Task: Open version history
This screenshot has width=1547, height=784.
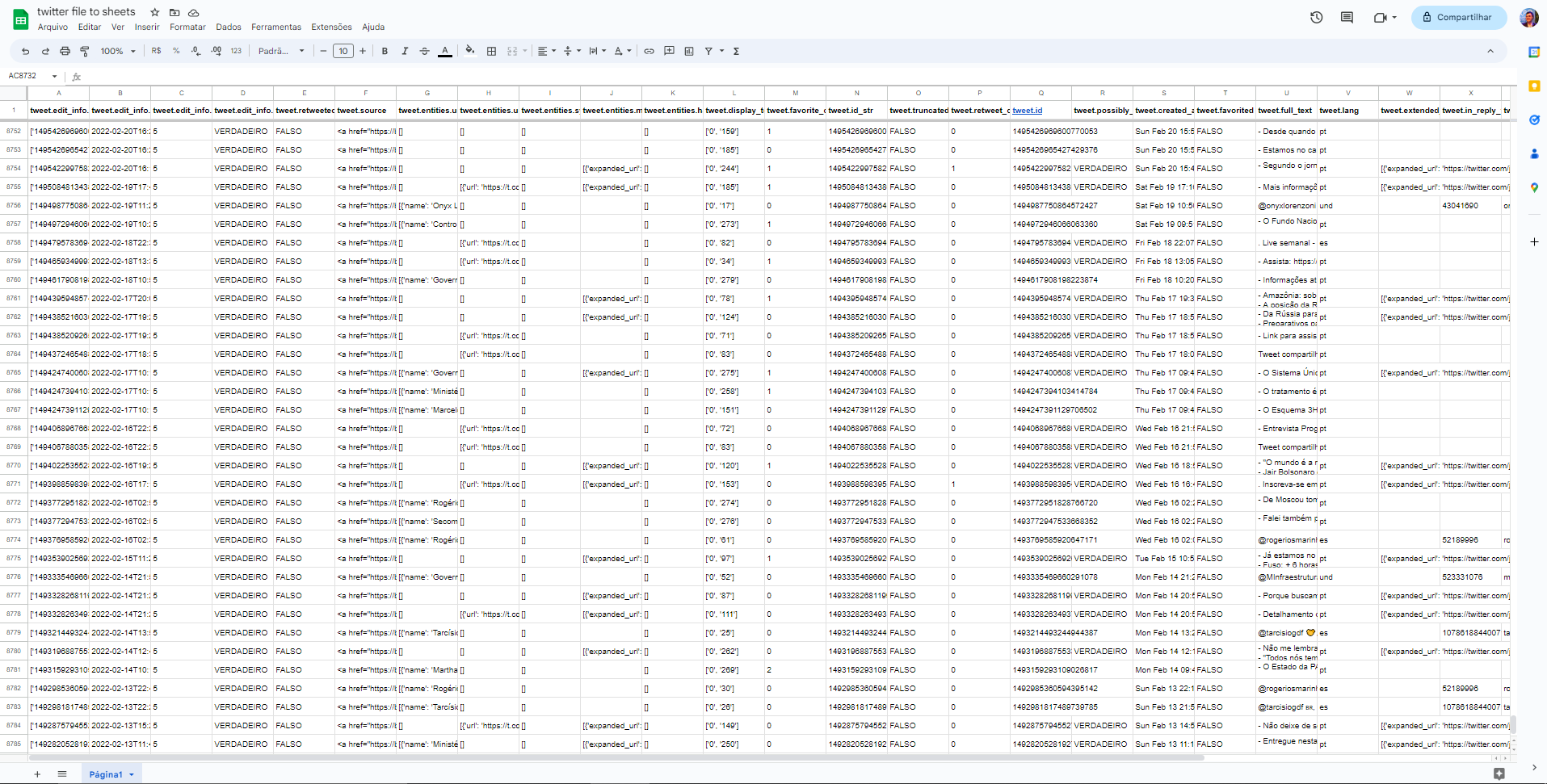Action: pos(1316,17)
